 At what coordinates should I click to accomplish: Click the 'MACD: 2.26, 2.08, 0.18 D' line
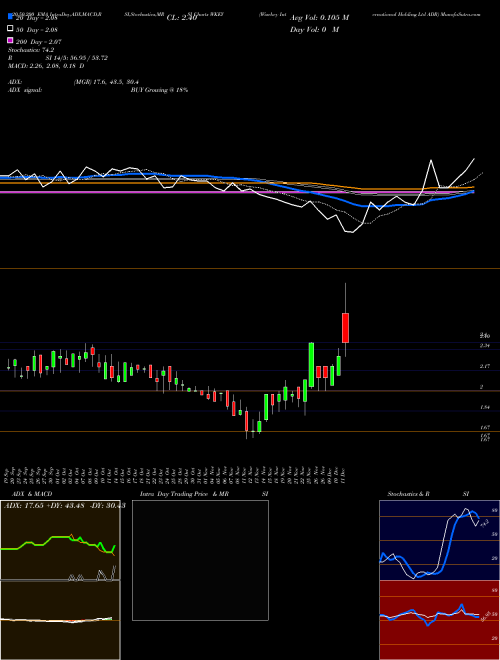[x=46, y=66]
